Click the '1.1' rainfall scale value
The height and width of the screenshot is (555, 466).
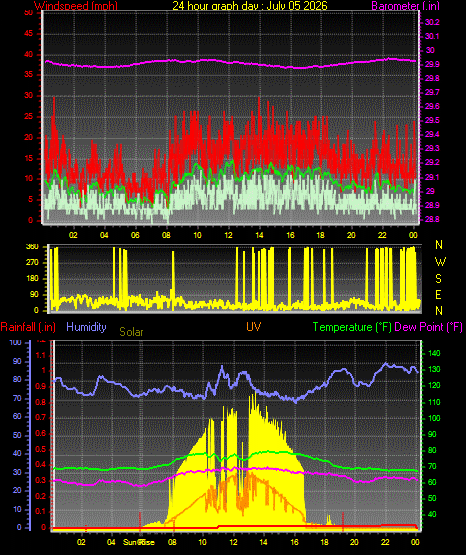coord(41,356)
